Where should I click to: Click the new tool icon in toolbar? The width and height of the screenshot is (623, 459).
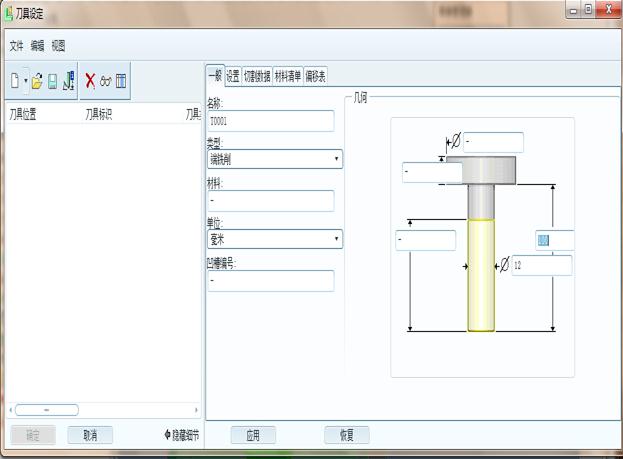(x=14, y=81)
